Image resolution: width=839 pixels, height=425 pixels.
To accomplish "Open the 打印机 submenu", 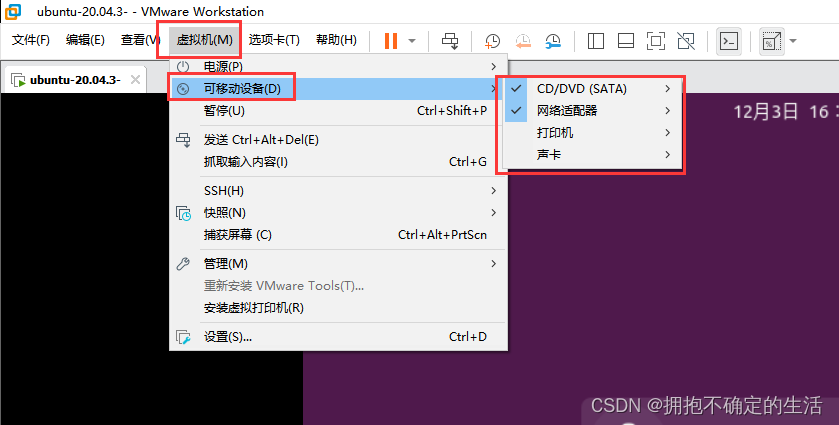I will tap(592, 133).
